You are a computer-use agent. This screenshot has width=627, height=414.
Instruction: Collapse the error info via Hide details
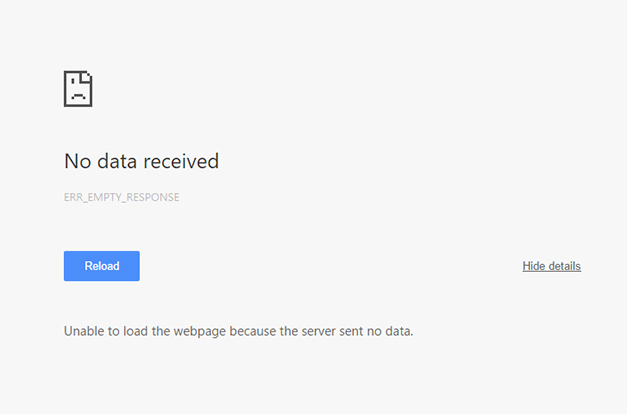551,266
